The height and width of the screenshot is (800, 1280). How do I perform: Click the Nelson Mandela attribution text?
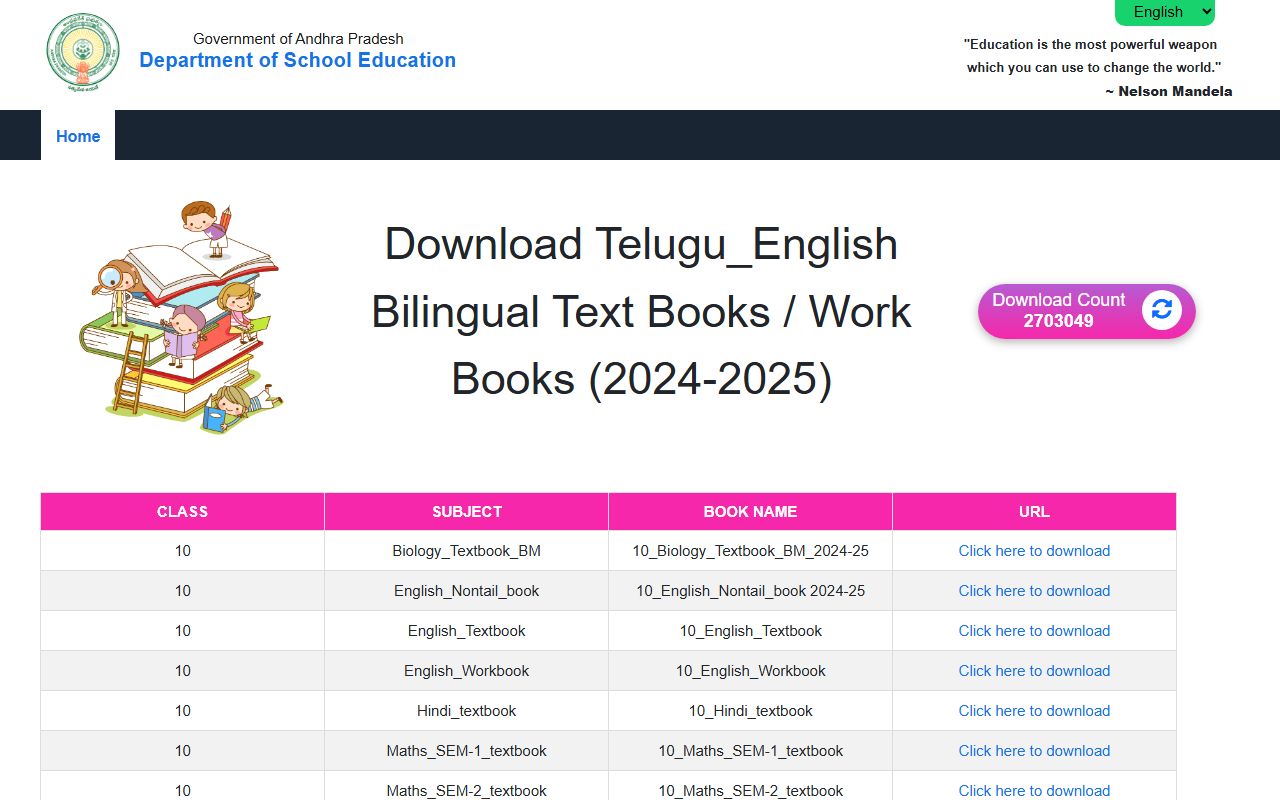click(x=1169, y=91)
